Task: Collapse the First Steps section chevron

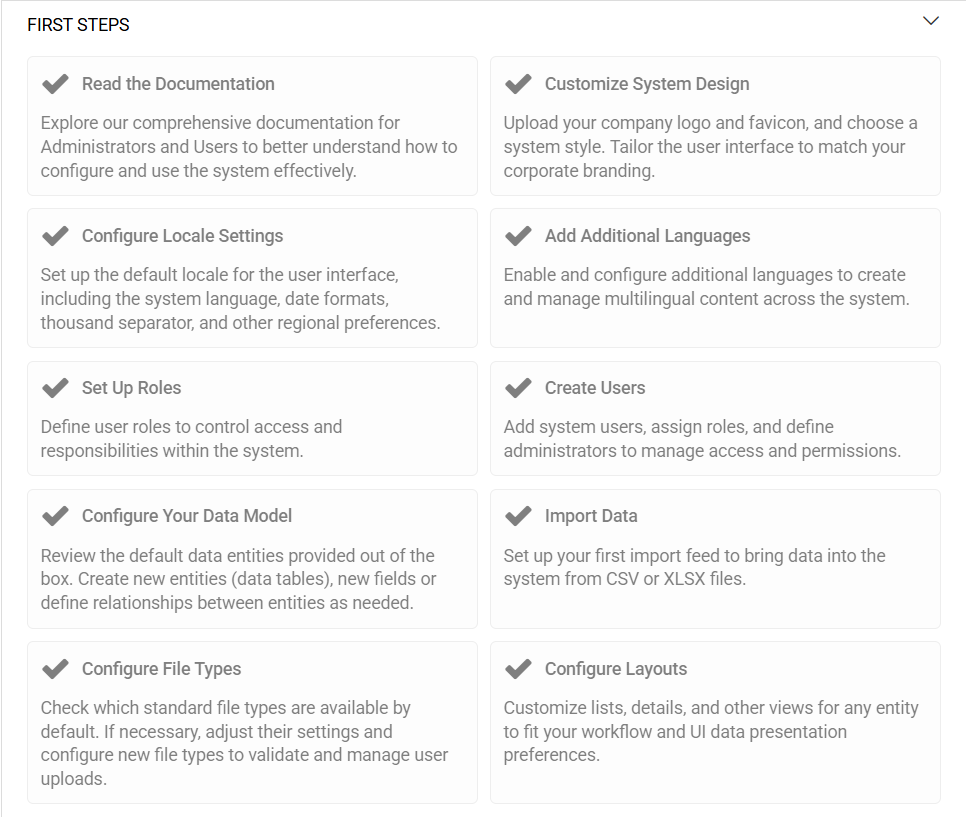Action: tap(931, 21)
